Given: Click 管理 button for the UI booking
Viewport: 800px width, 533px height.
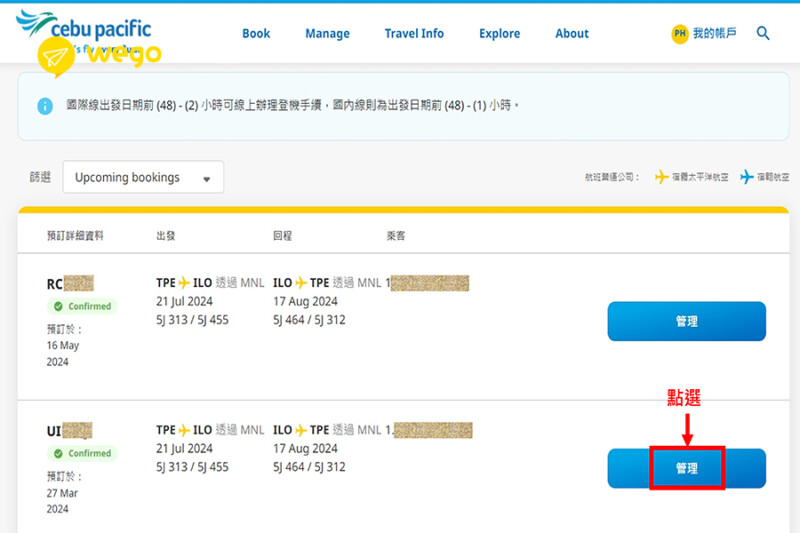Looking at the screenshot, I should point(686,468).
